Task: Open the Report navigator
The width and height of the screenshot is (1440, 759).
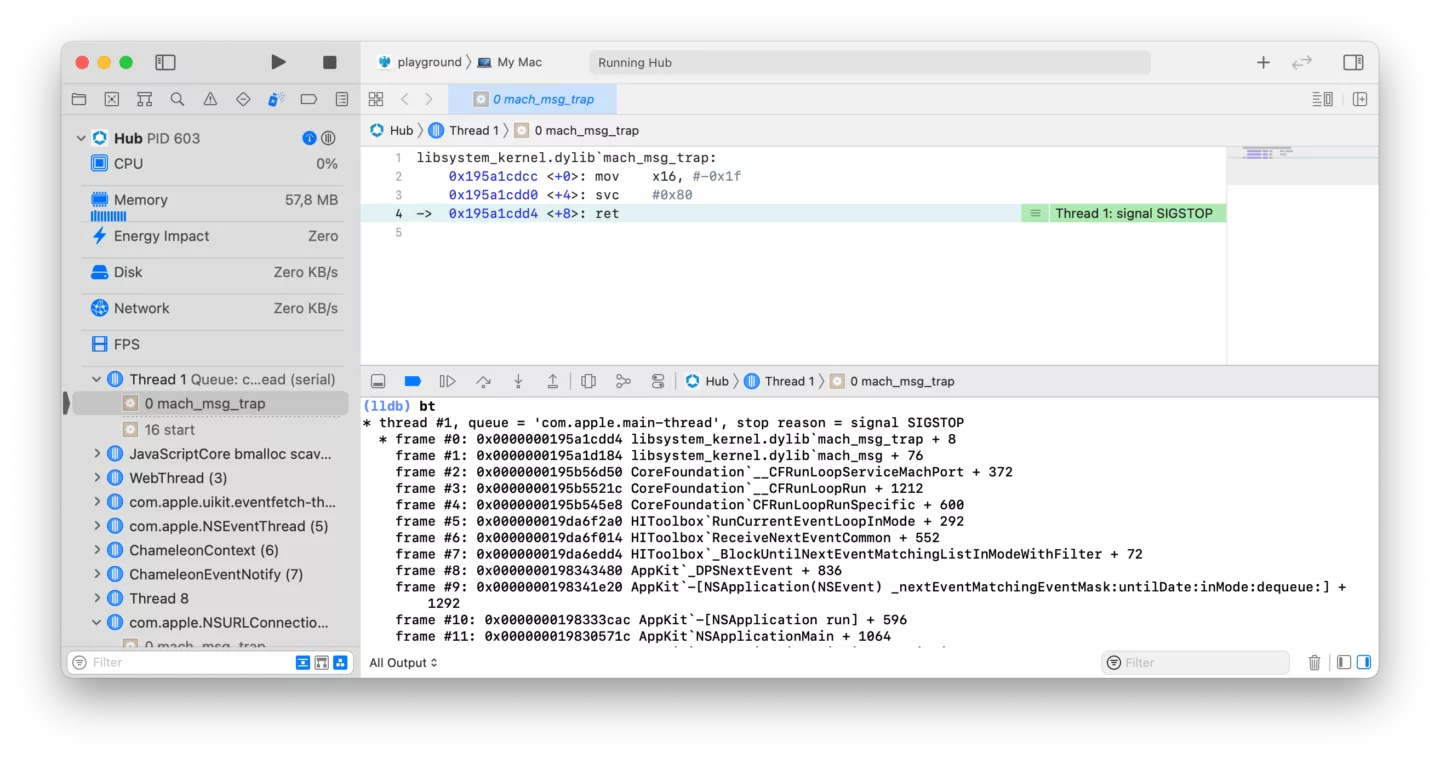Action: (342, 99)
